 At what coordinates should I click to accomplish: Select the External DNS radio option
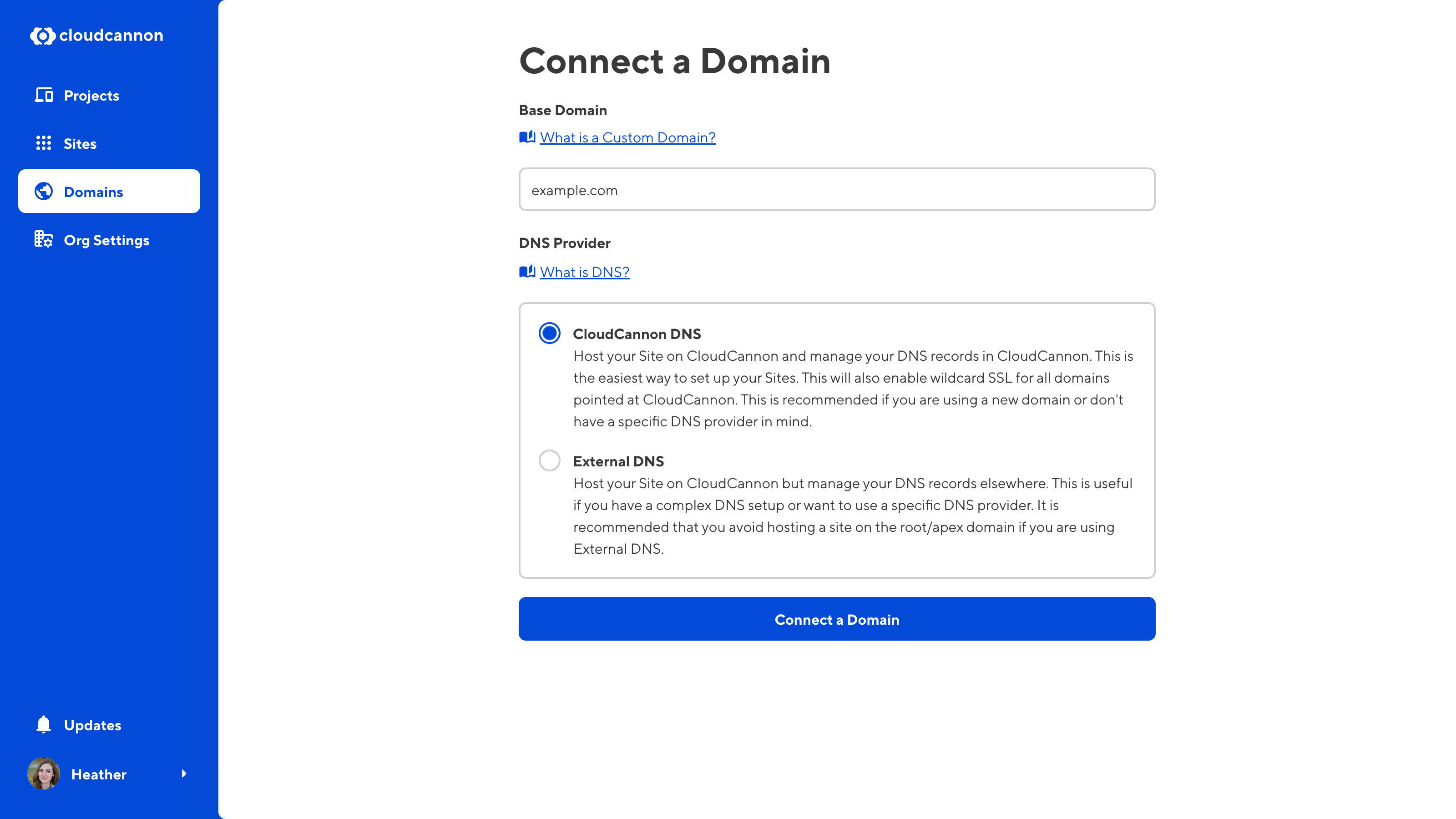click(x=549, y=460)
